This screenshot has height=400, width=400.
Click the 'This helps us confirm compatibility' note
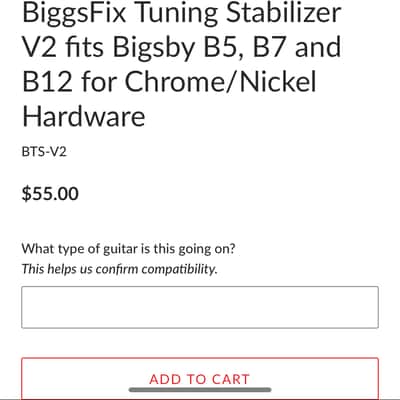pyautogui.click(x=119, y=269)
